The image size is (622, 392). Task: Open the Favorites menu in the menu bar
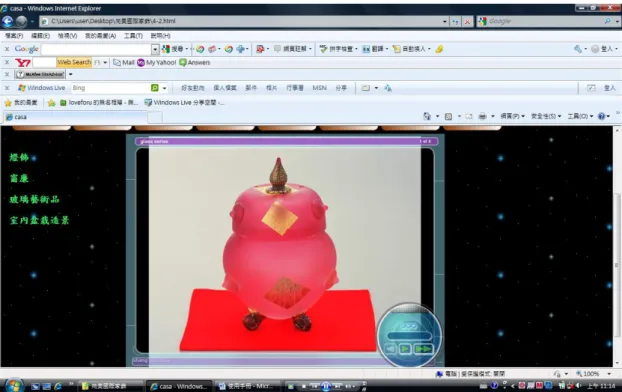(100, 36)
